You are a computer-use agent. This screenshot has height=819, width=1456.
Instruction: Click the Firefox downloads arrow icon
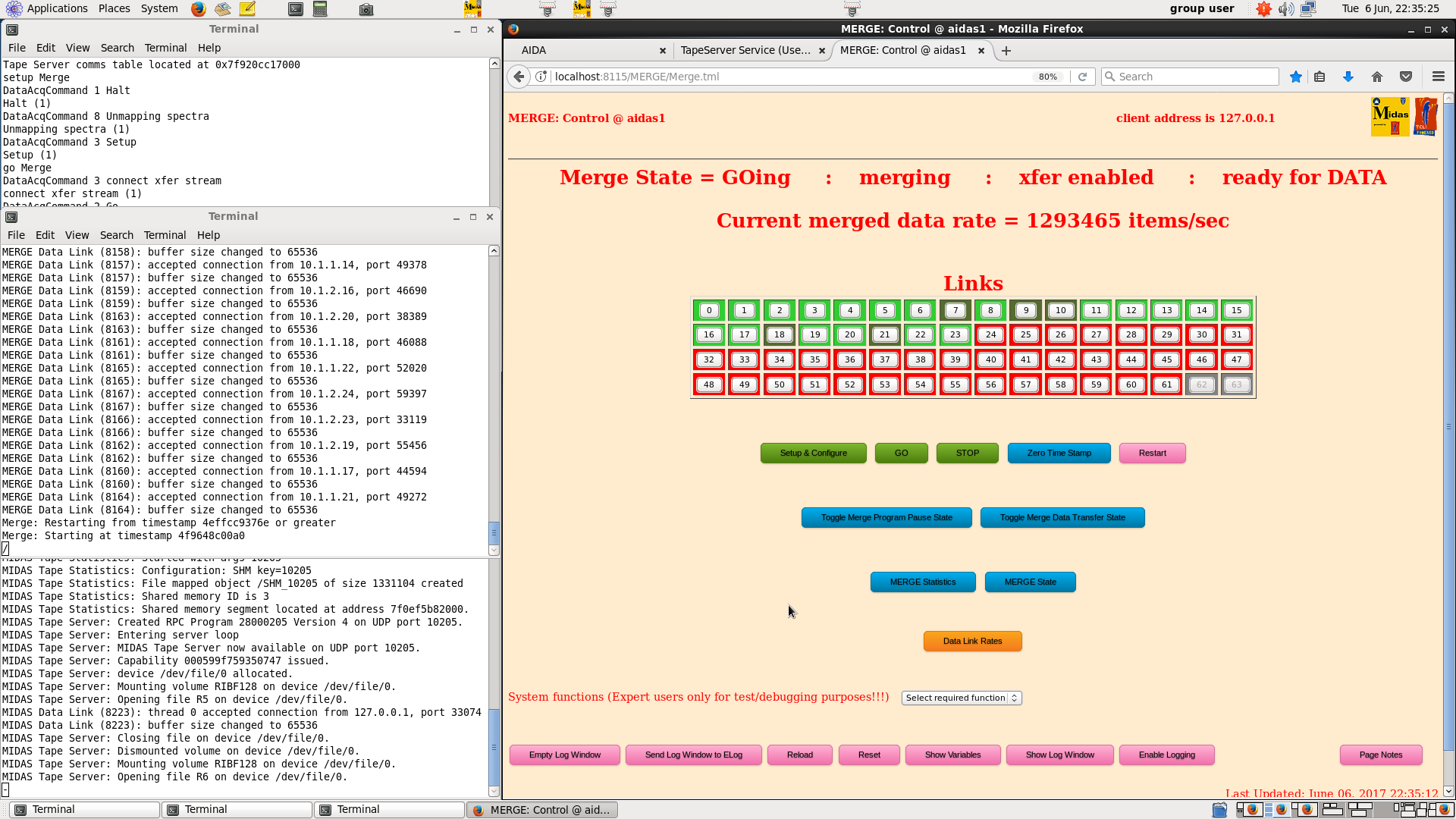(1348, 77)
